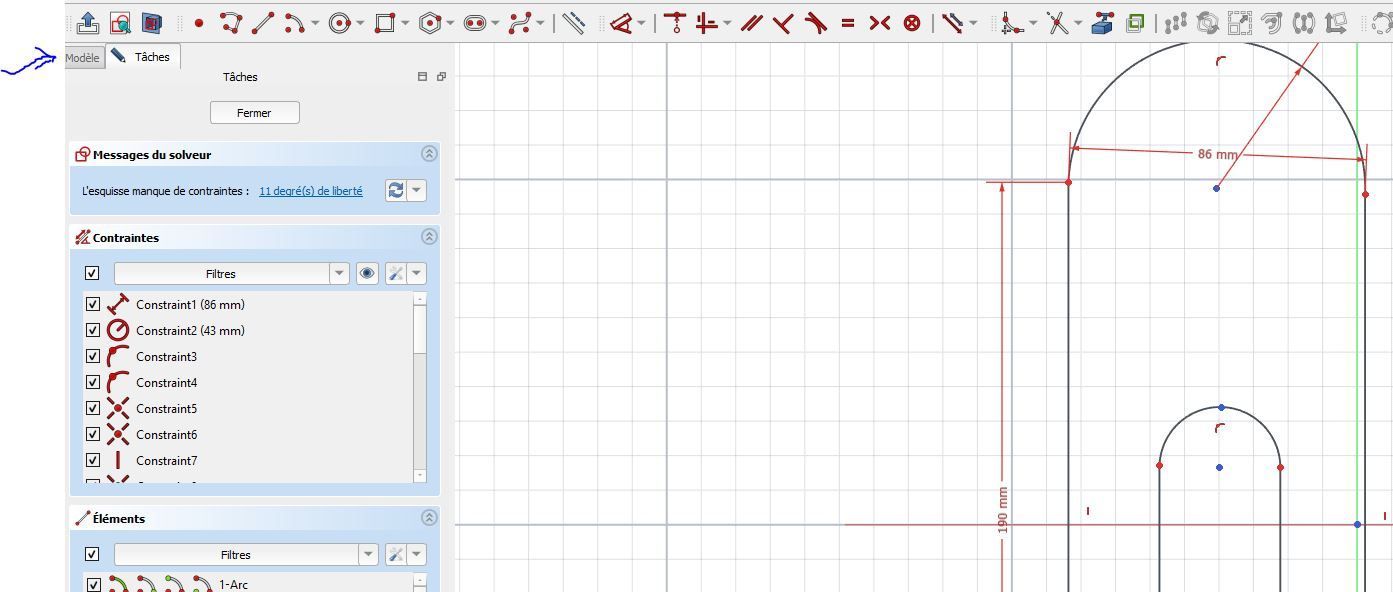Click the Leave sketch icon

coord(88,22)
